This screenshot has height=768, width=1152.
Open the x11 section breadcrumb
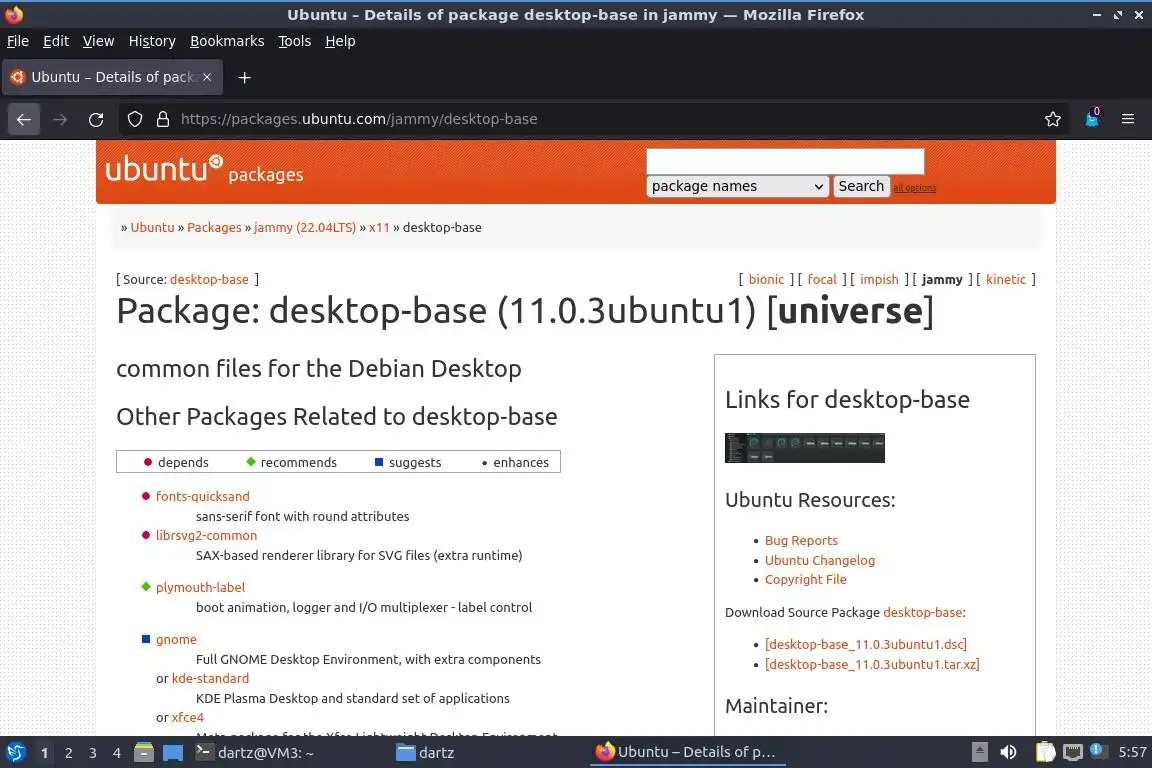pyautogui.click(x=379, y=227)
